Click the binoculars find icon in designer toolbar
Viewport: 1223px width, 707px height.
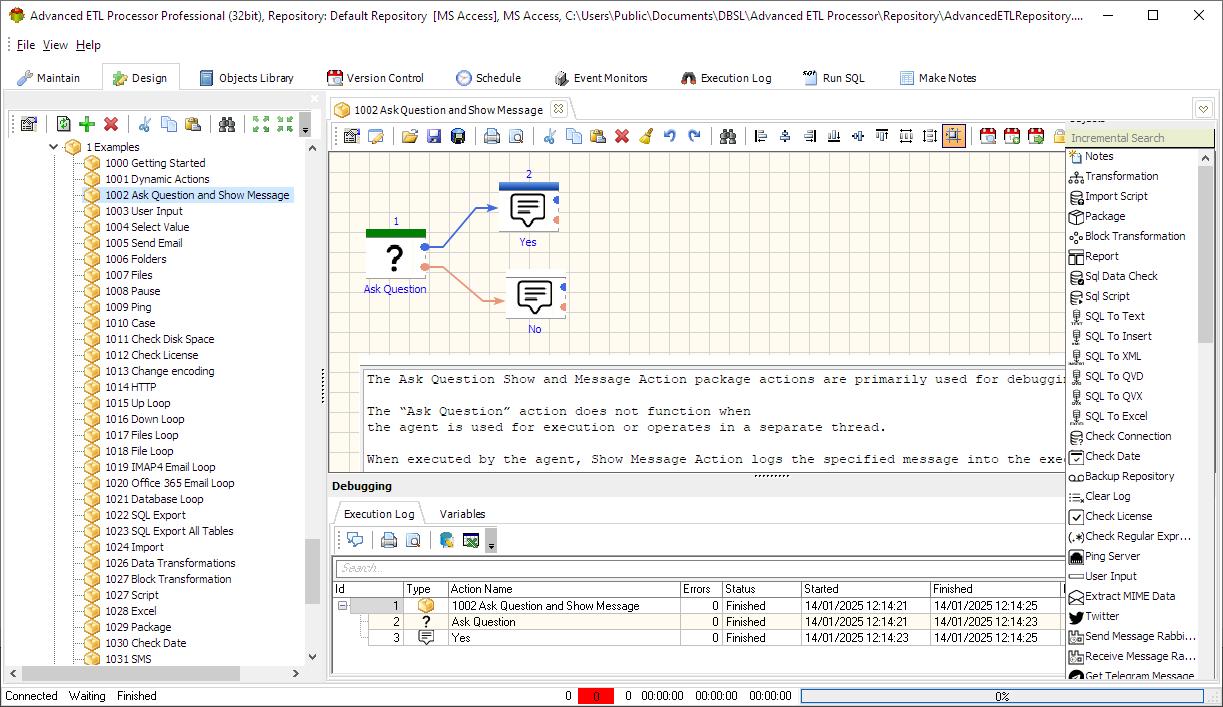point(728,136)
